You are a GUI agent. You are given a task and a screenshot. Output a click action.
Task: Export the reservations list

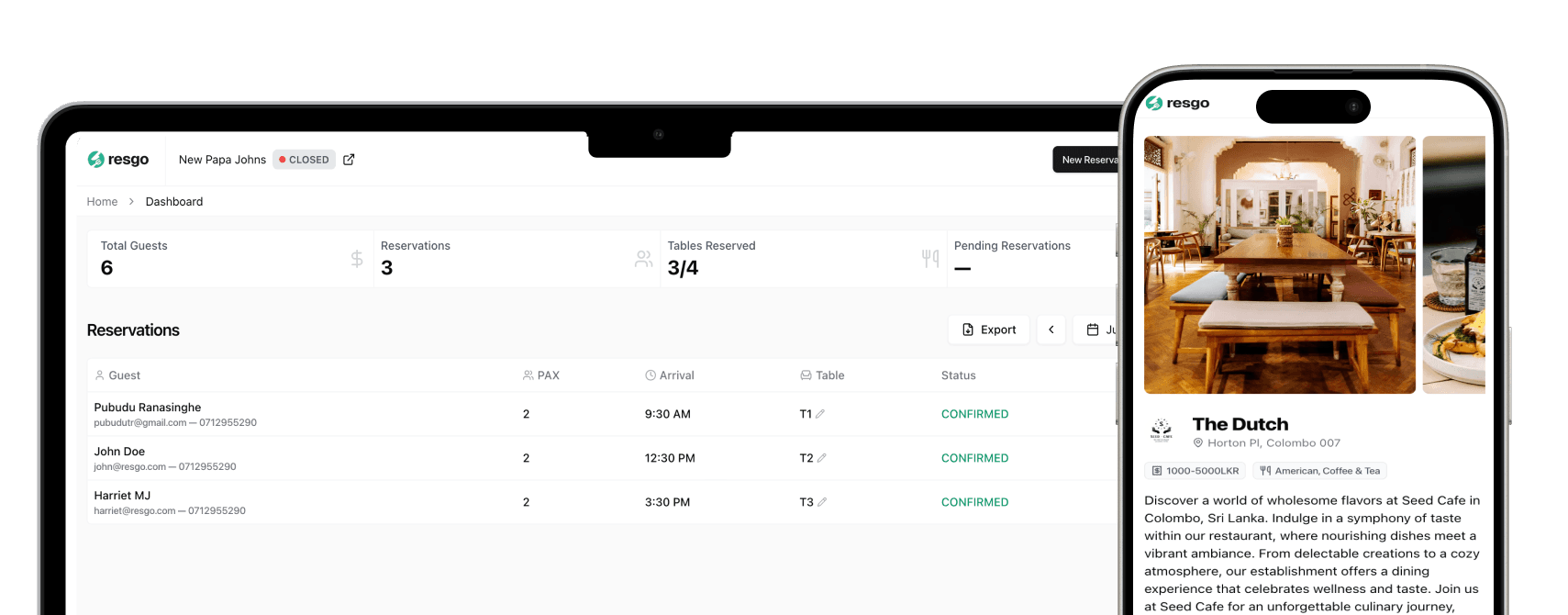point(989,330)
